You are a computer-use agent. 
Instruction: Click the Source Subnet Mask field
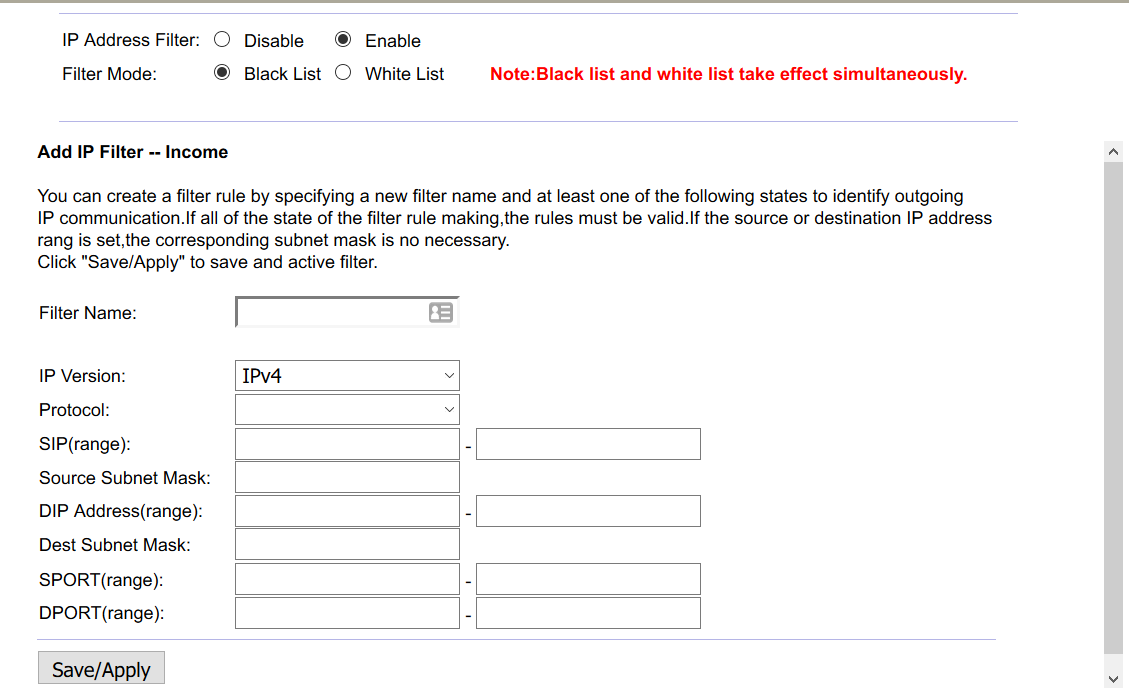[x=347, y=477]
